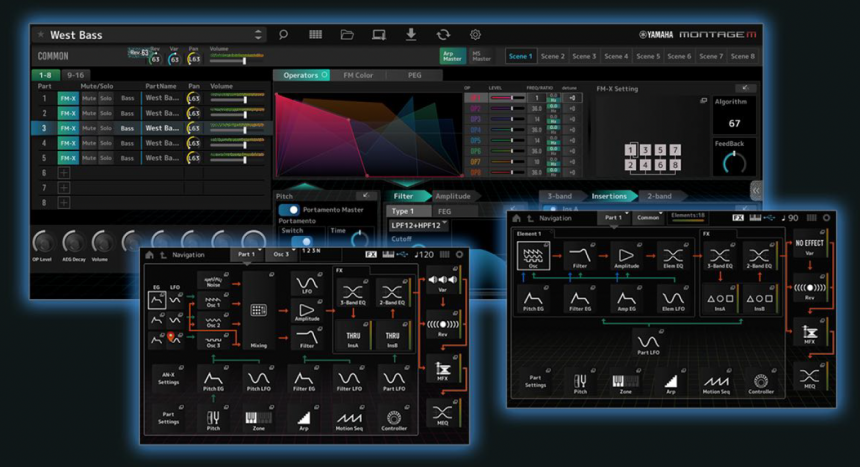Click the grid view icon in the main toolbar
Screen dimensions: 860x467
[315, 35]
